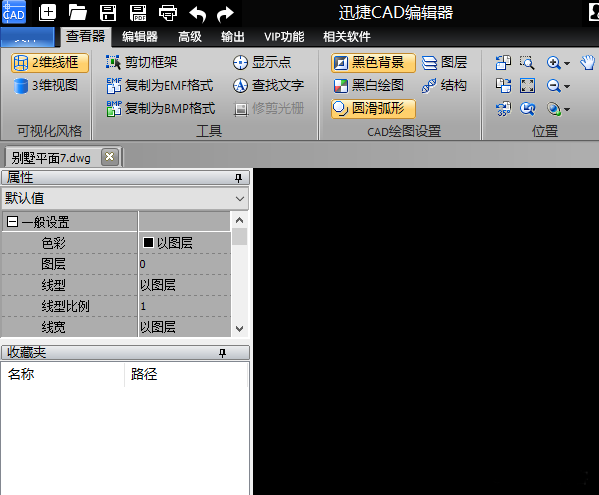Image resolution: width=599 pixels, height=495 pixels.
Task: Open the rotate by 35° angle icon
Action: [x=503, y=109]
